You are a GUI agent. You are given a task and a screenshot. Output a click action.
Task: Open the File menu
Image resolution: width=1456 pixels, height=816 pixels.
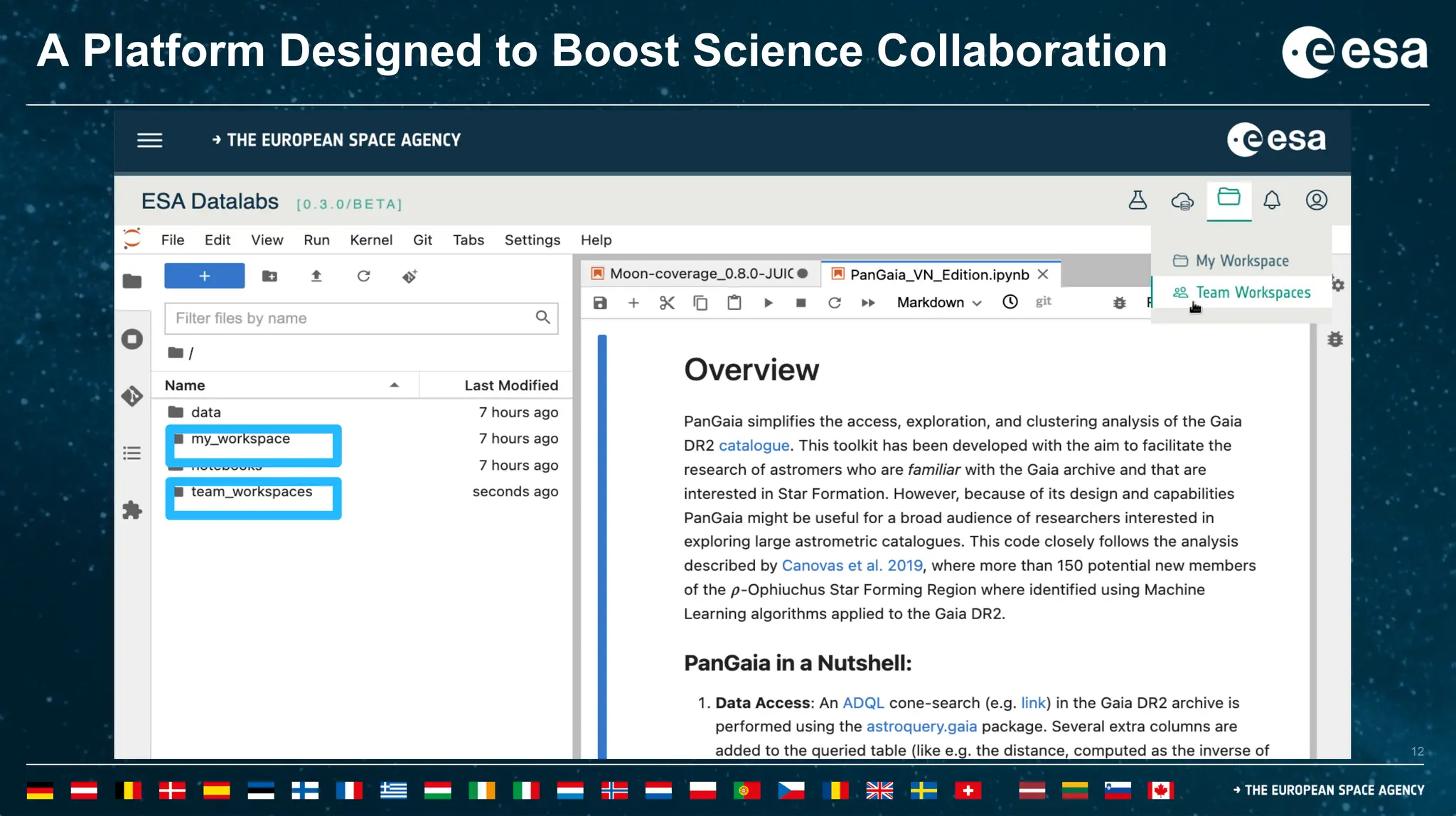click(x=173, y=240)
